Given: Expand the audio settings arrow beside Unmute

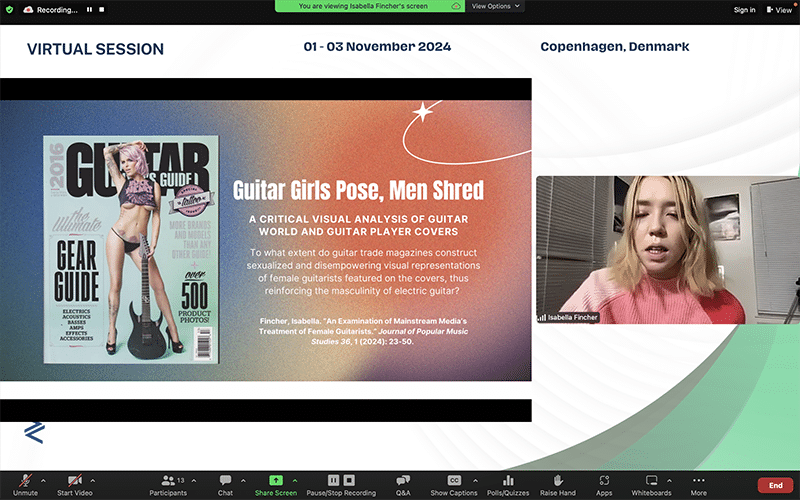Looking at the screenshot, I should click(x=43, y=481).
